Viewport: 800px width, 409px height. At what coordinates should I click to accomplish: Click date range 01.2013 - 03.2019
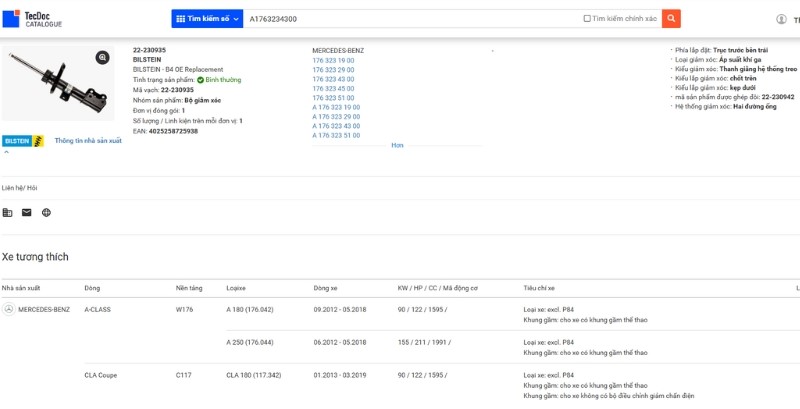[340, 375]
